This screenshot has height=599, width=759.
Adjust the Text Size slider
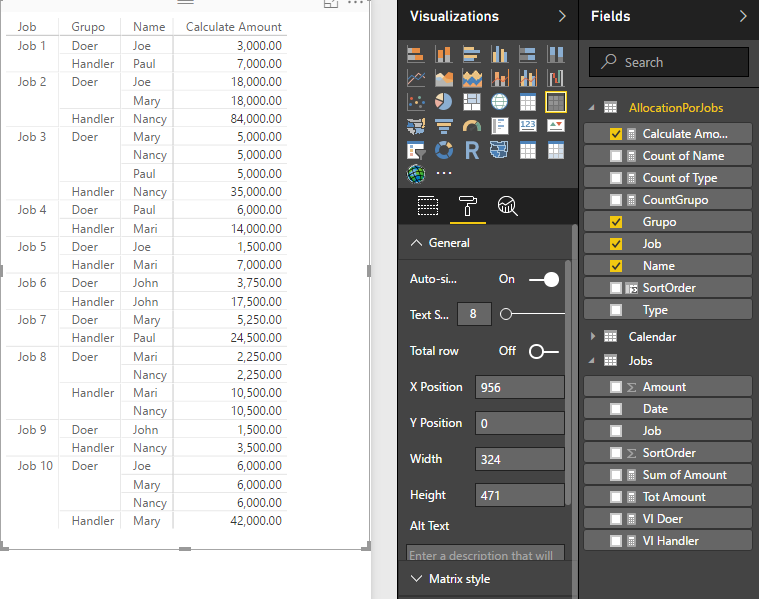point(506,314)
